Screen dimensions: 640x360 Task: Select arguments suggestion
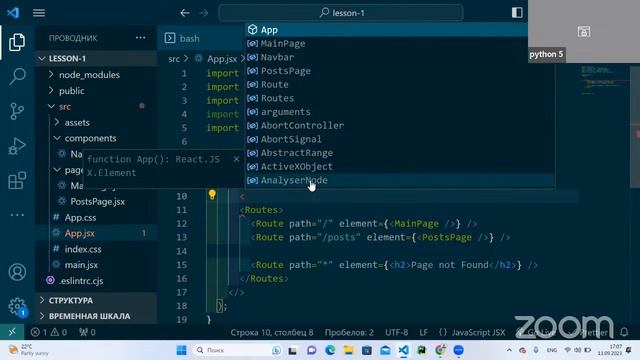400,112
